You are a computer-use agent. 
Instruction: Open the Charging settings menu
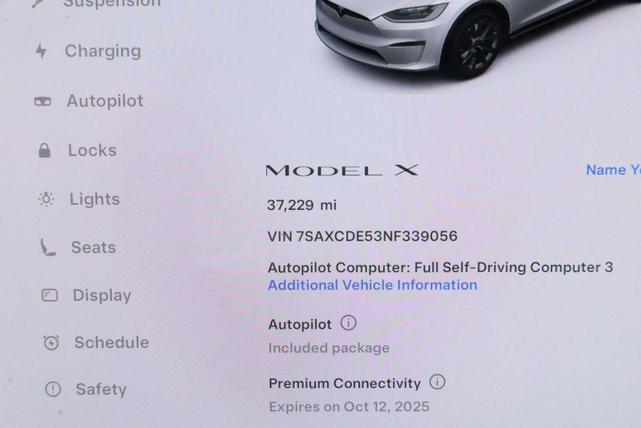103,51
